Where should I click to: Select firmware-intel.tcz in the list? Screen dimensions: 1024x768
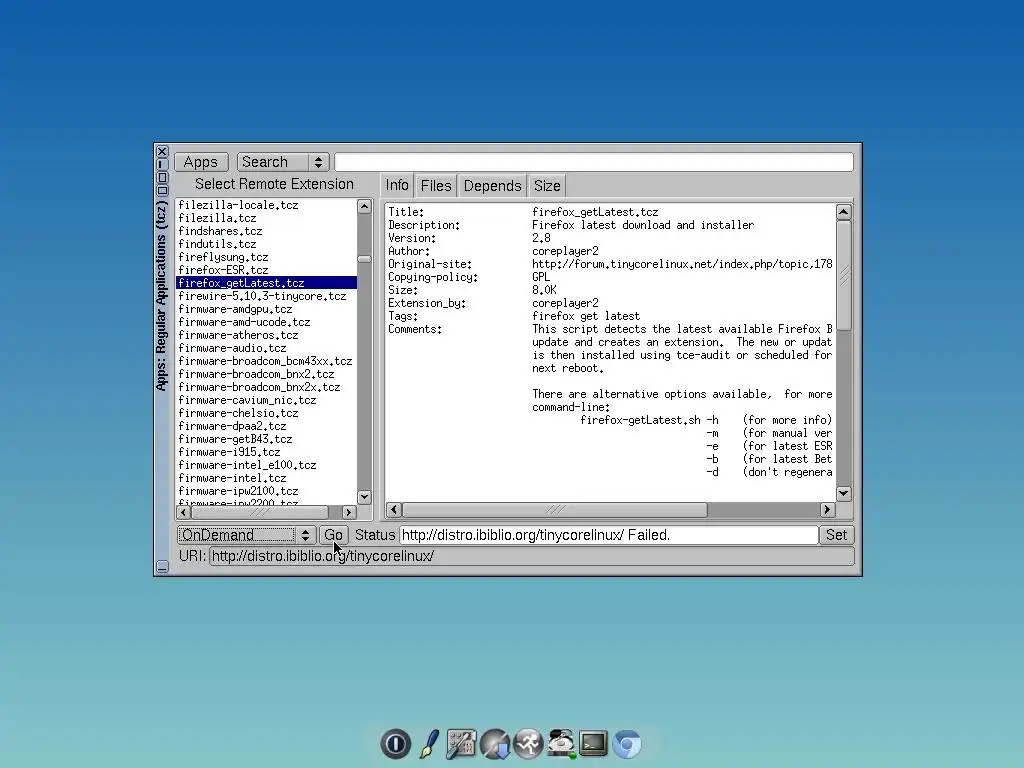[x=266, y=478]
